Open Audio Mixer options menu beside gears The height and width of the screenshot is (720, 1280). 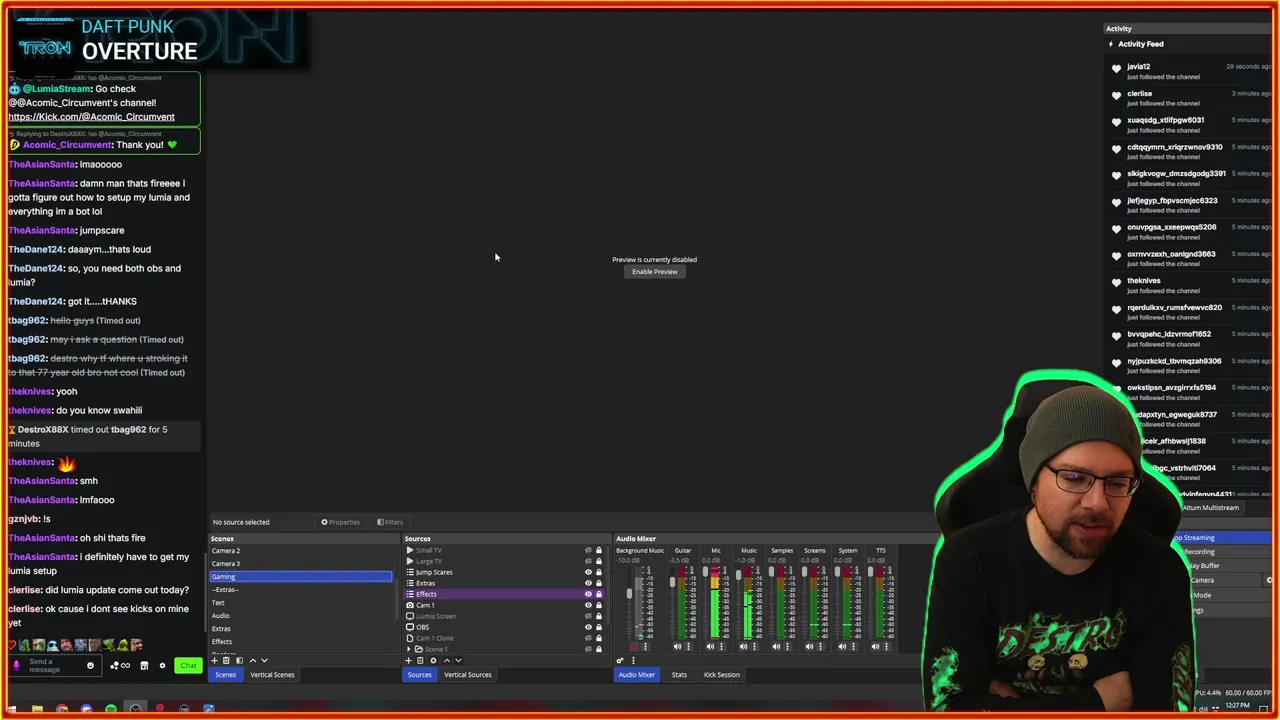632,660
